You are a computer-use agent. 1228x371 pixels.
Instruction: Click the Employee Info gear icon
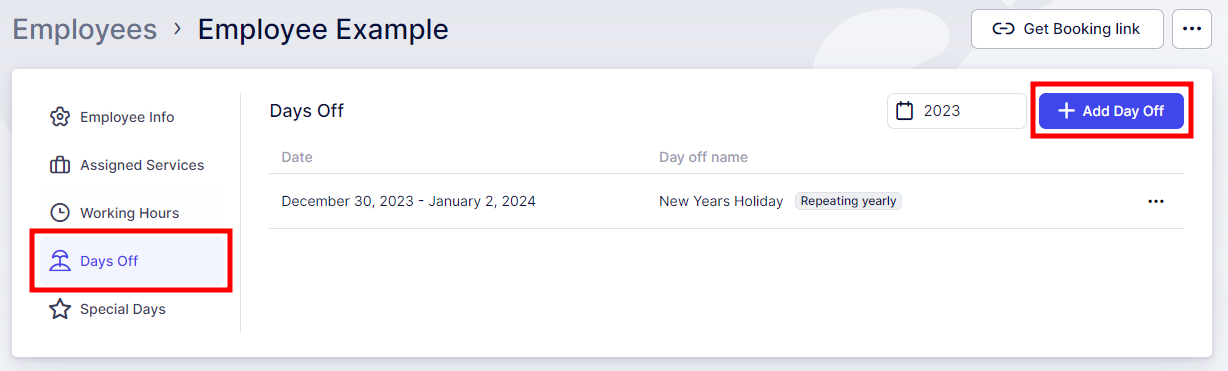[x=60, y=117]
